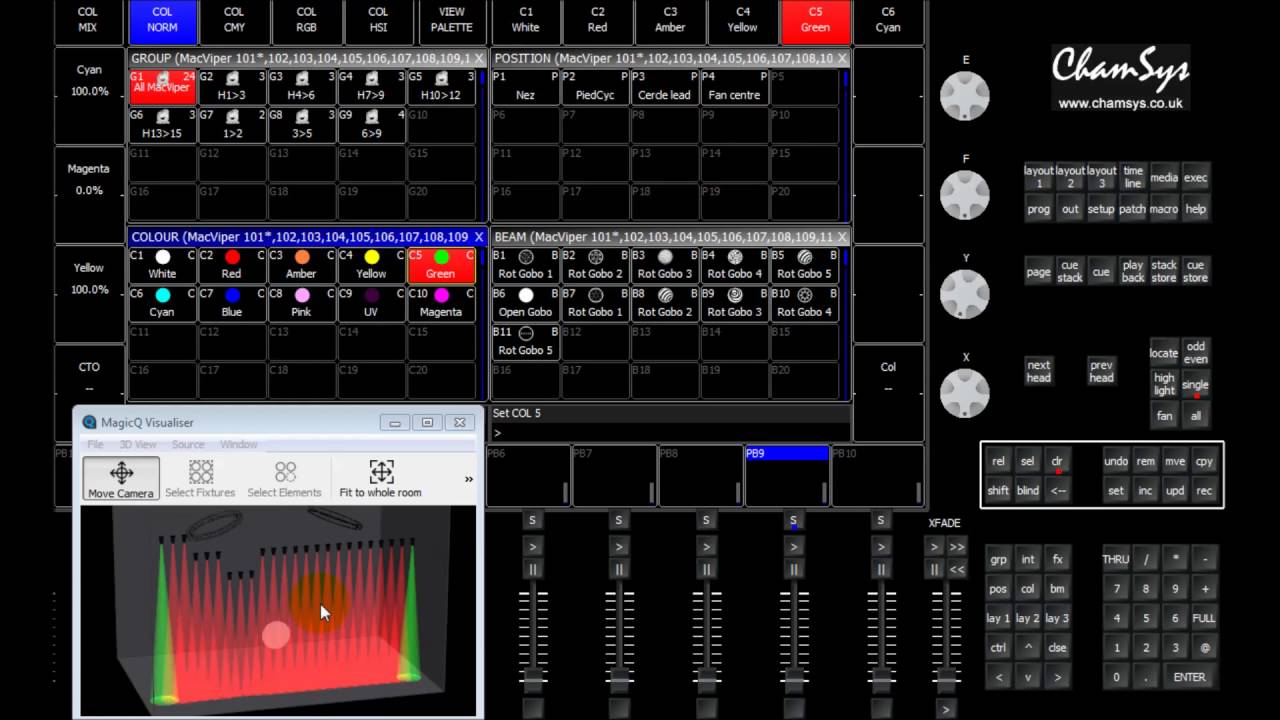
Task: Click the setup button
Action: coord(1101,209)
